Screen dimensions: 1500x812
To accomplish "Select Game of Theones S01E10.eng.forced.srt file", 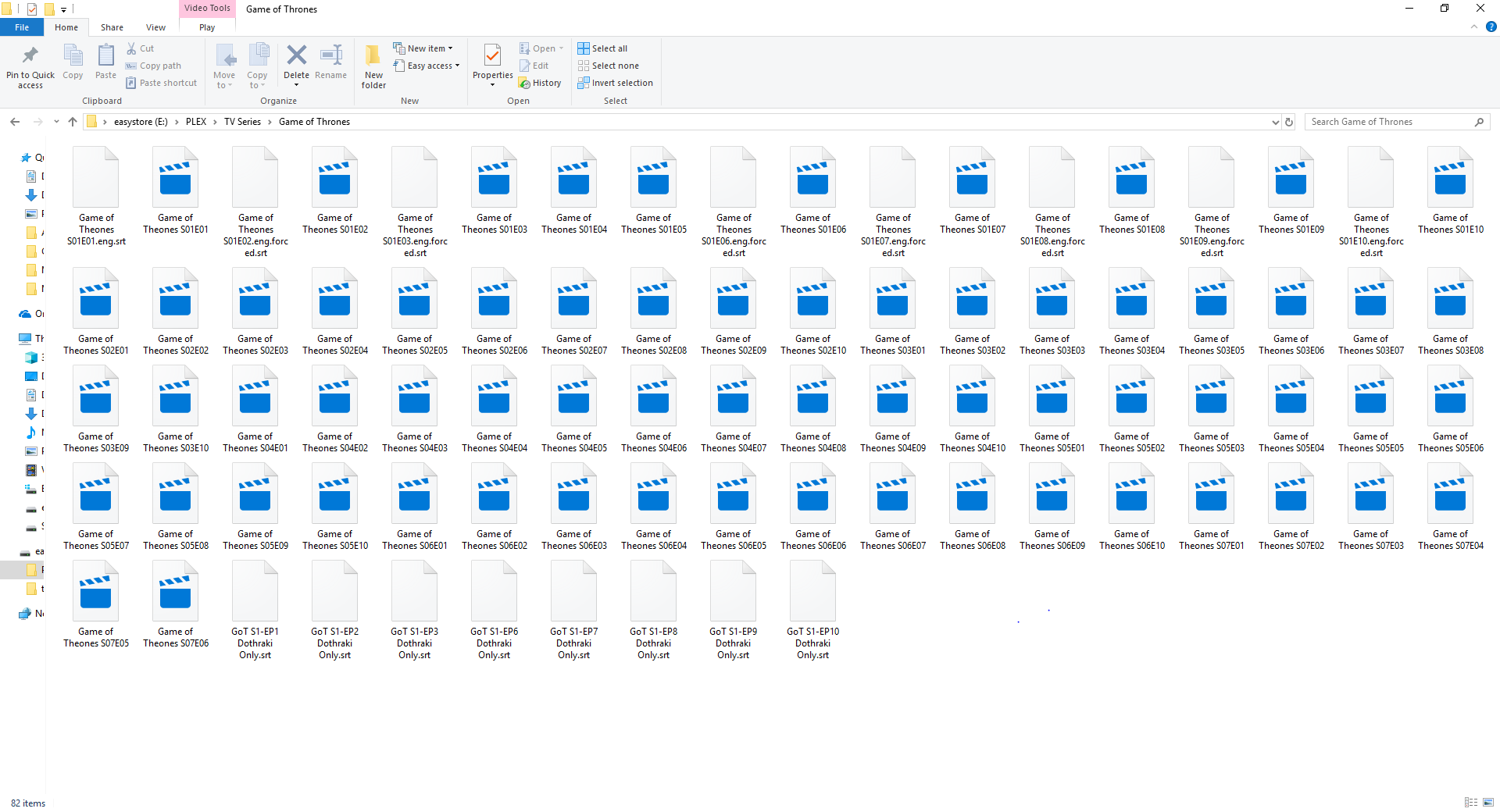I will coord(1371,202).
